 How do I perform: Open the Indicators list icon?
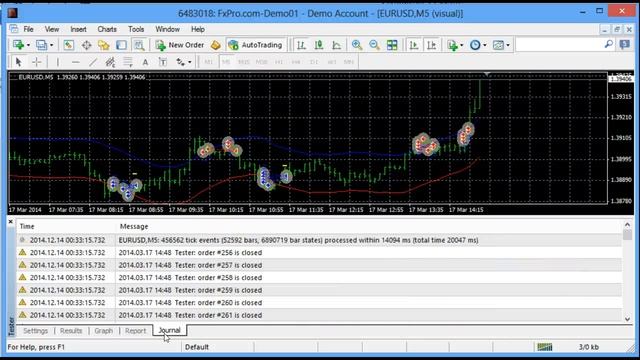click(x=452, y=45)
